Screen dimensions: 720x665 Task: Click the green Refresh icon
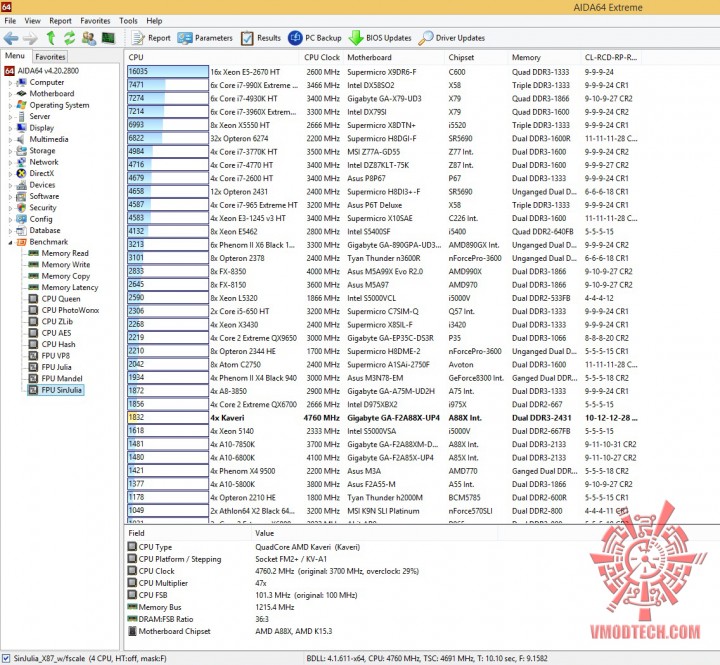69,38
